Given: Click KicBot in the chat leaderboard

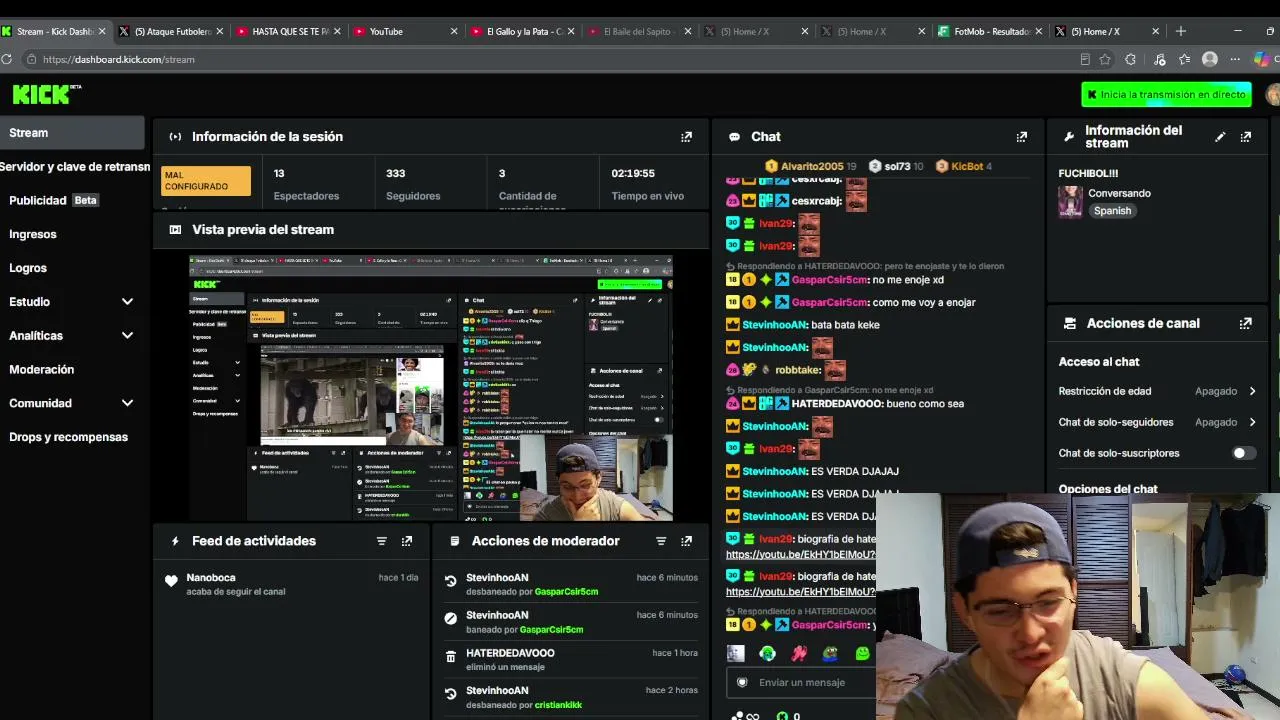Looking at the screenshot, I should coord(967,166).
